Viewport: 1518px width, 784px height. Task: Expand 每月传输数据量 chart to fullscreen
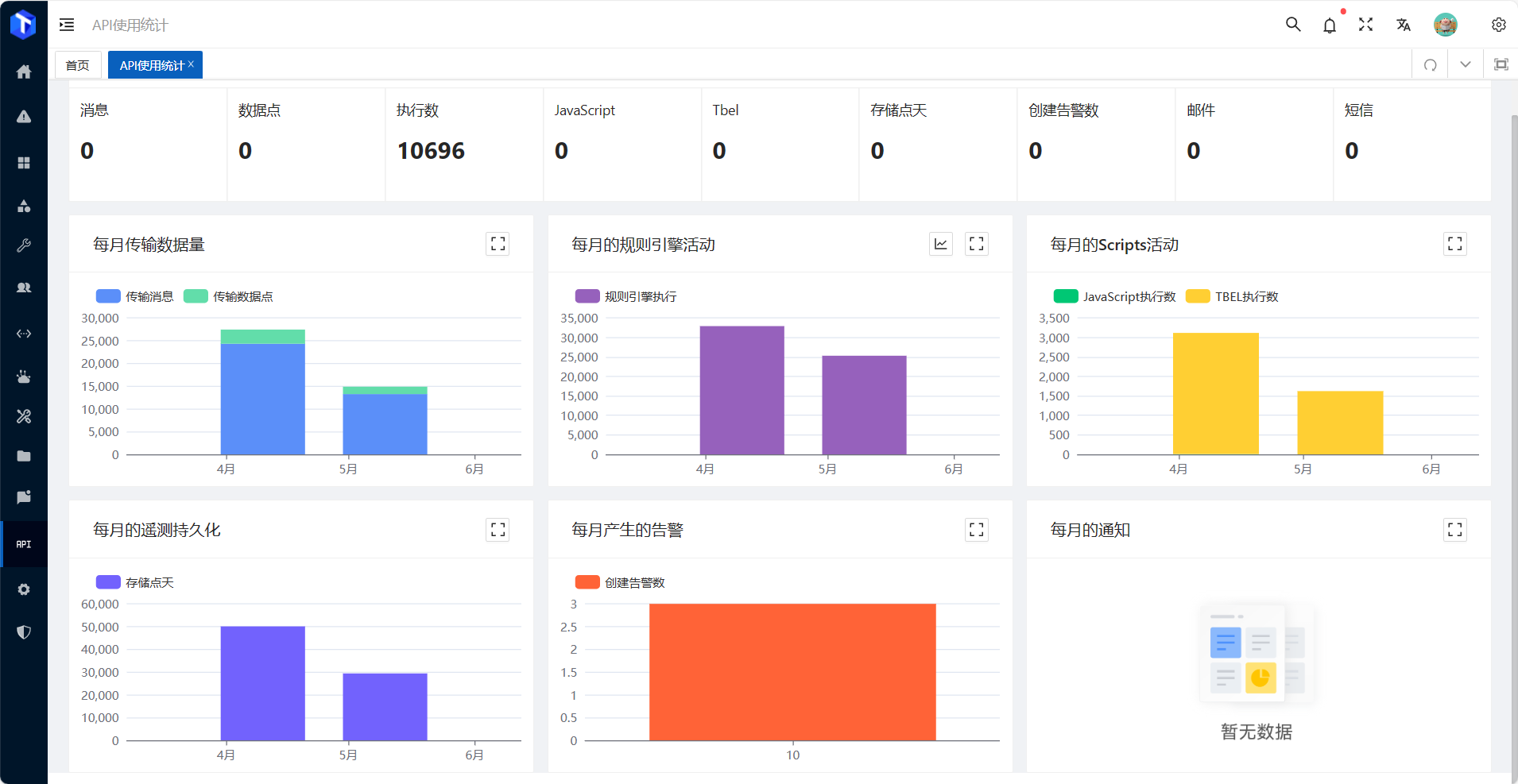[498, 244]
